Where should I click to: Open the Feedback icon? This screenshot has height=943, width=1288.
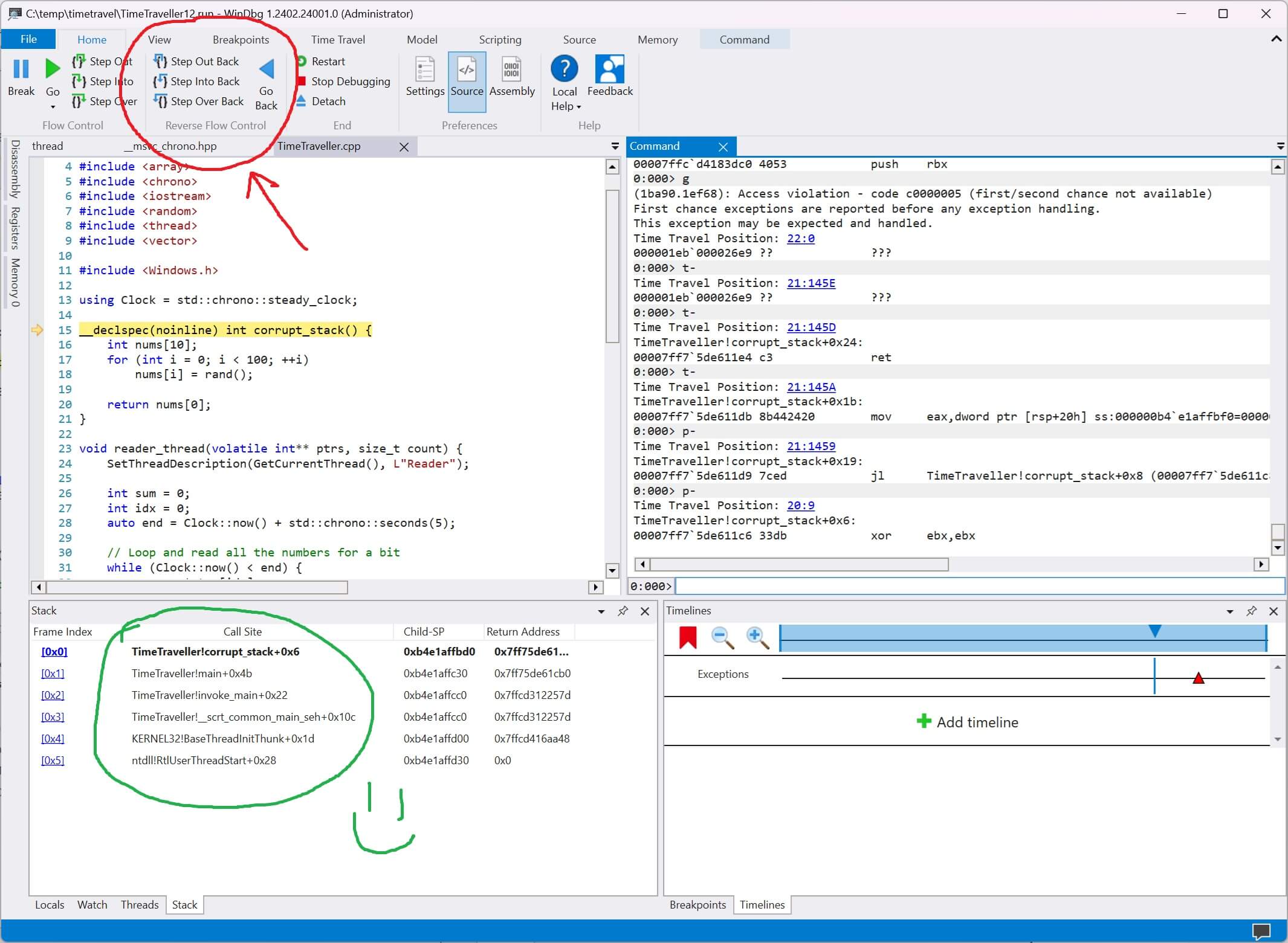610,70
